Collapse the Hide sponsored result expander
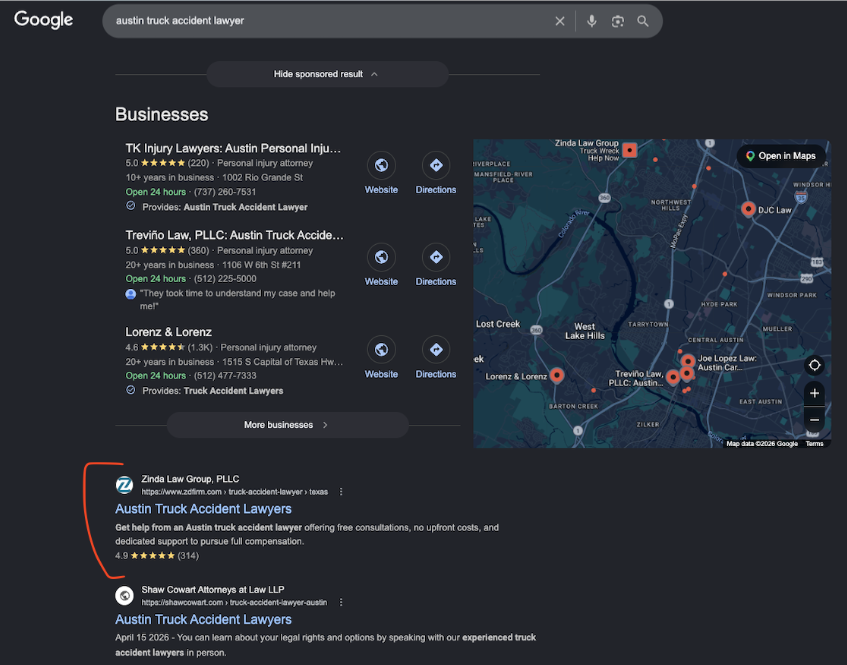The width and height of the screenshot is (847, 665). pos(327,74)
